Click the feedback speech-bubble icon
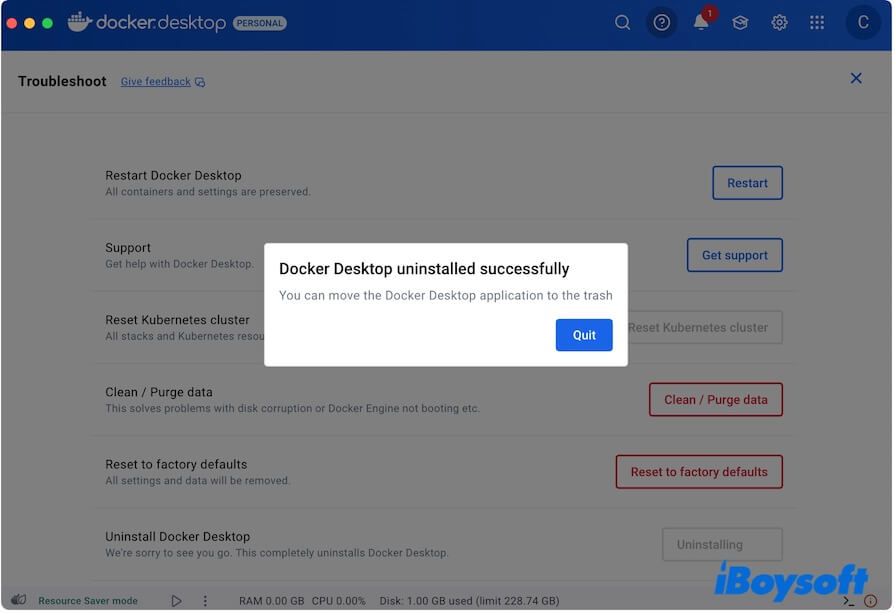 (x=200, y=83)
